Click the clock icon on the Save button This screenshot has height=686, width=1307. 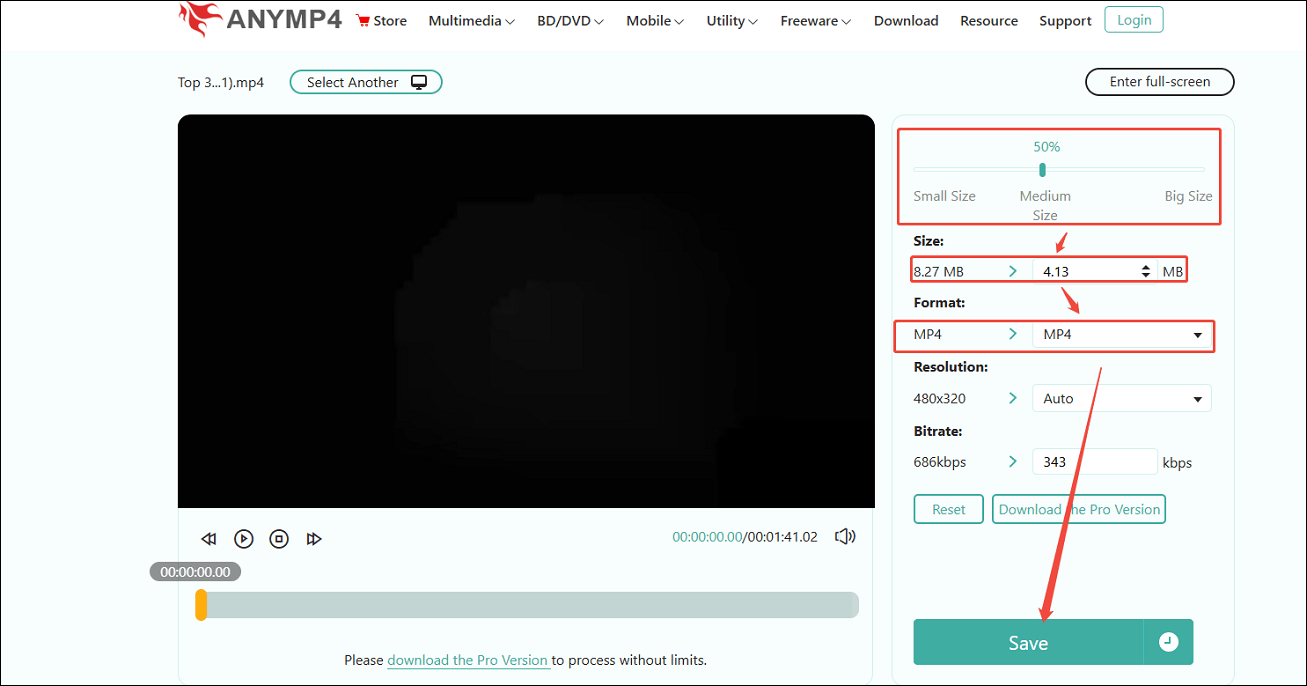pyautogui.click(x=1168, y=642)
